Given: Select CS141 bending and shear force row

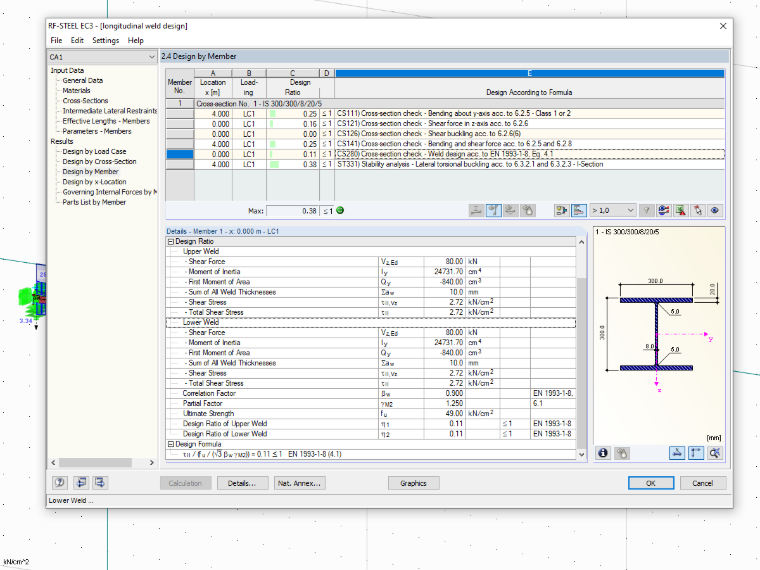Looking at the screenshot, I should pos(445,144).
